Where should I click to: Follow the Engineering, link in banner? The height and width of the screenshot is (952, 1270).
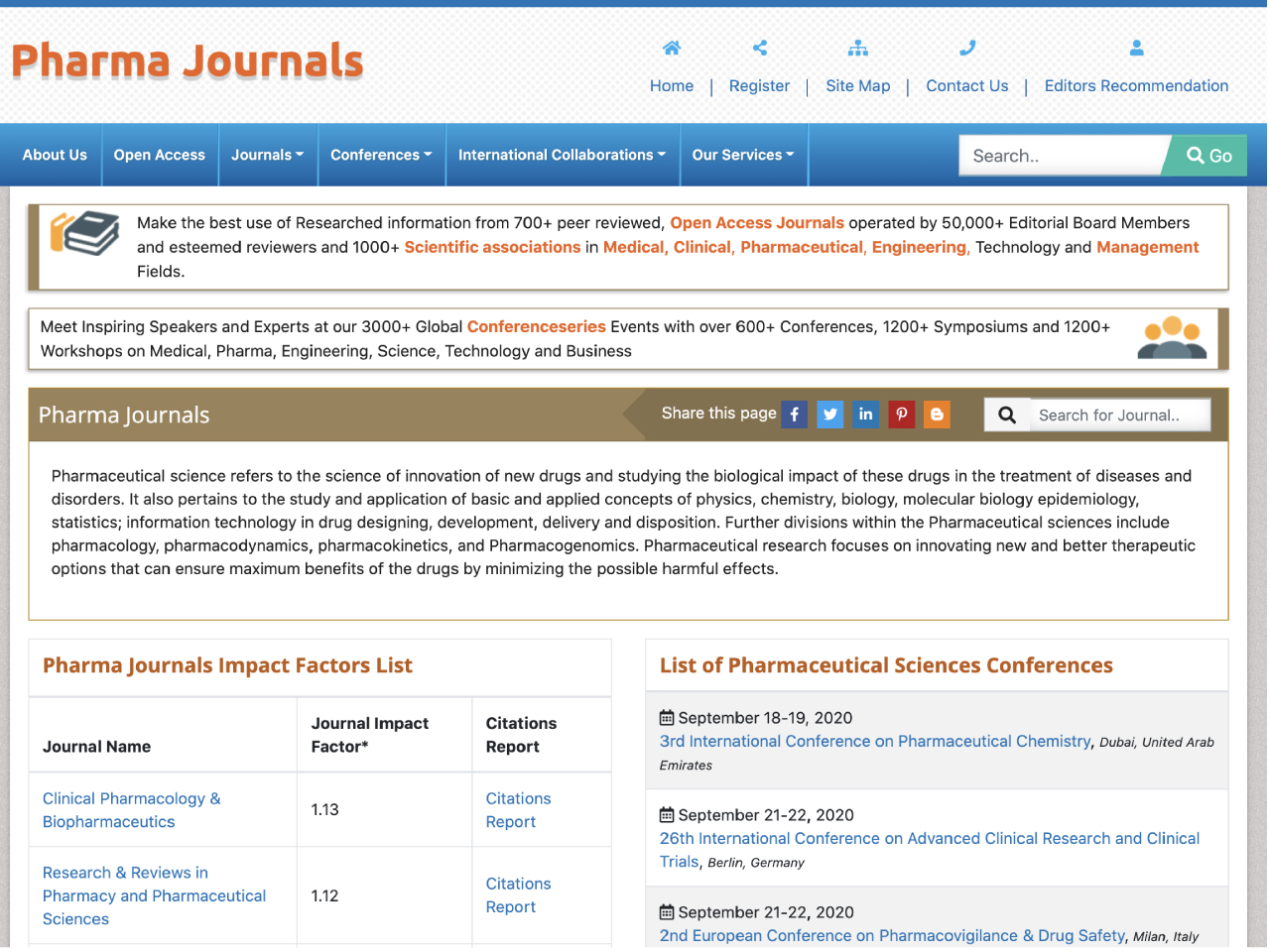(x=920, y=247)
